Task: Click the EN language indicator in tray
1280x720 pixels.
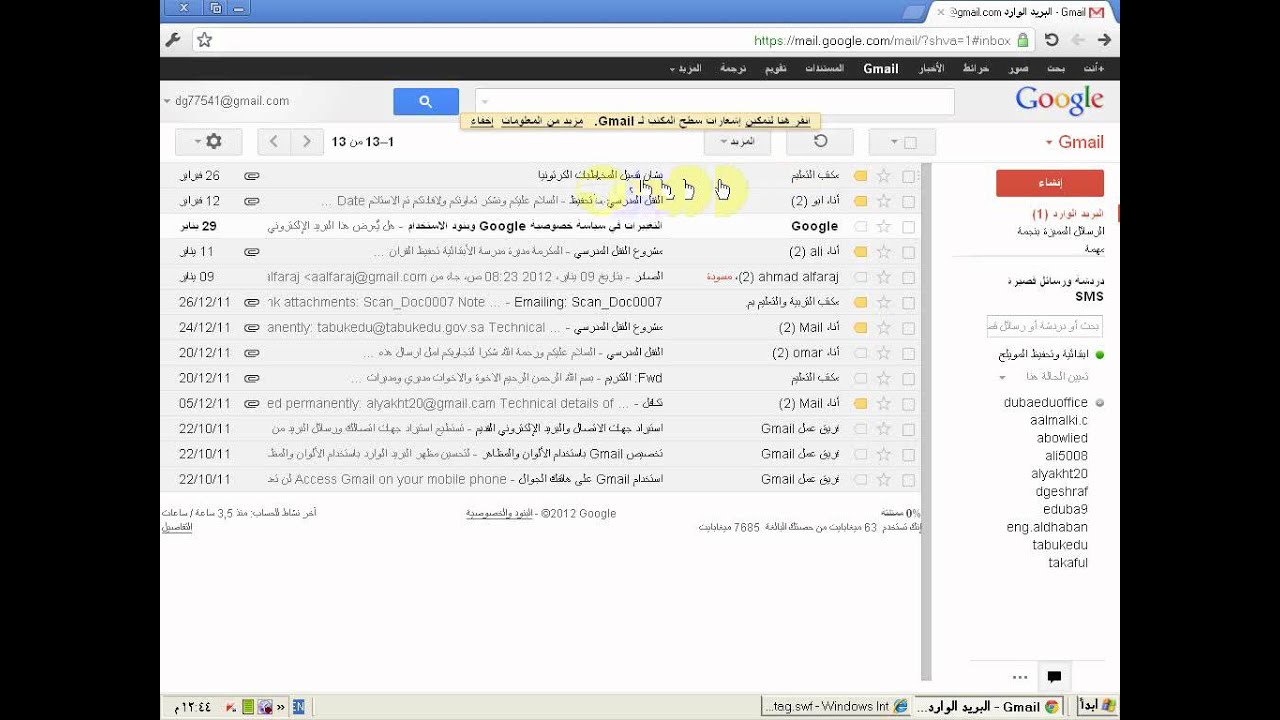Action: point(298,706)
